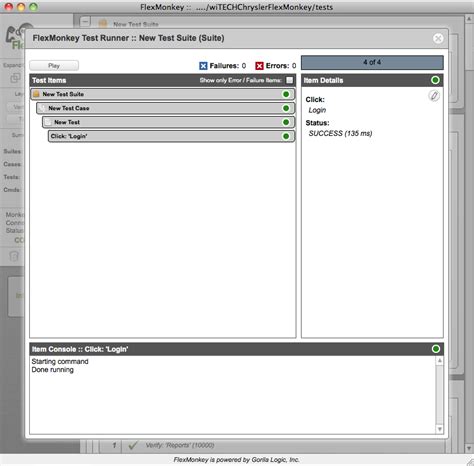Click the blue Failures X icon

(203, 66)
